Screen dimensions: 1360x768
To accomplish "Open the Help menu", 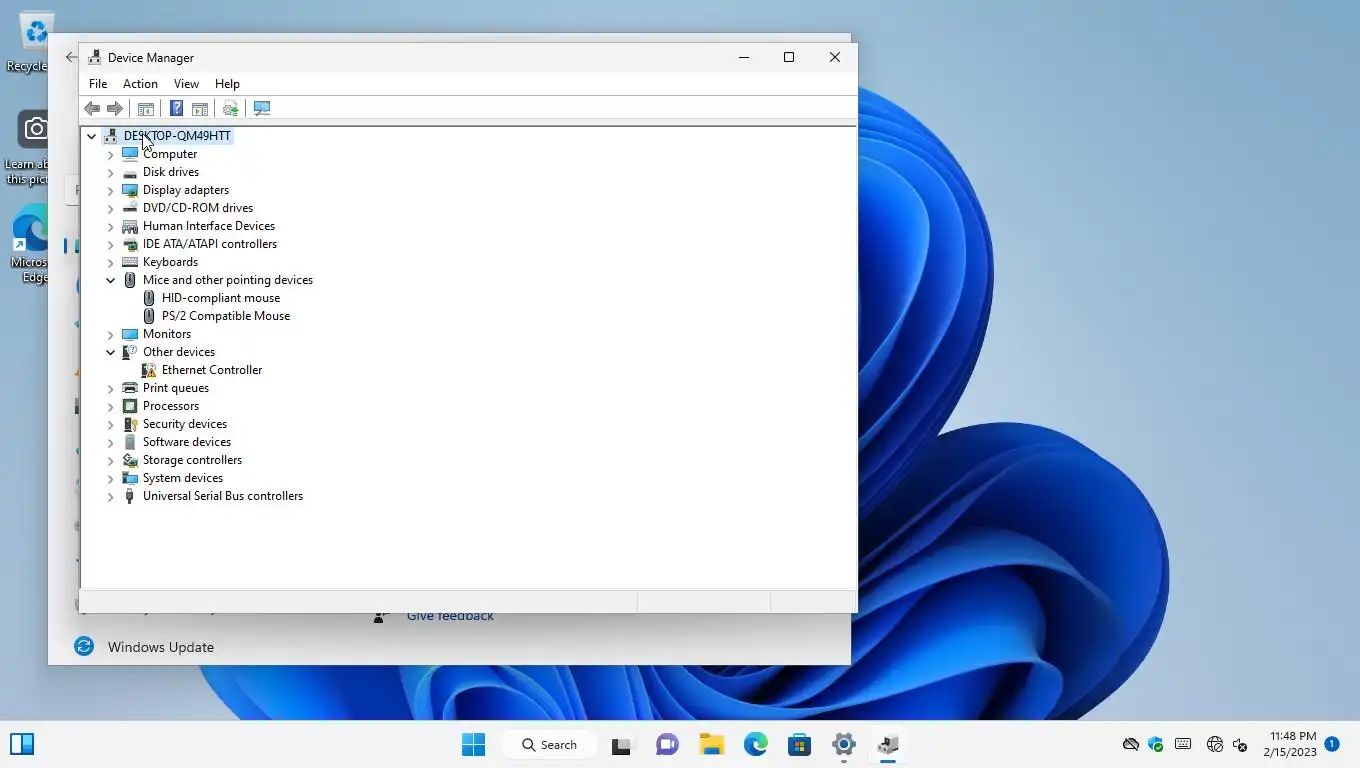I will (227, 84).
